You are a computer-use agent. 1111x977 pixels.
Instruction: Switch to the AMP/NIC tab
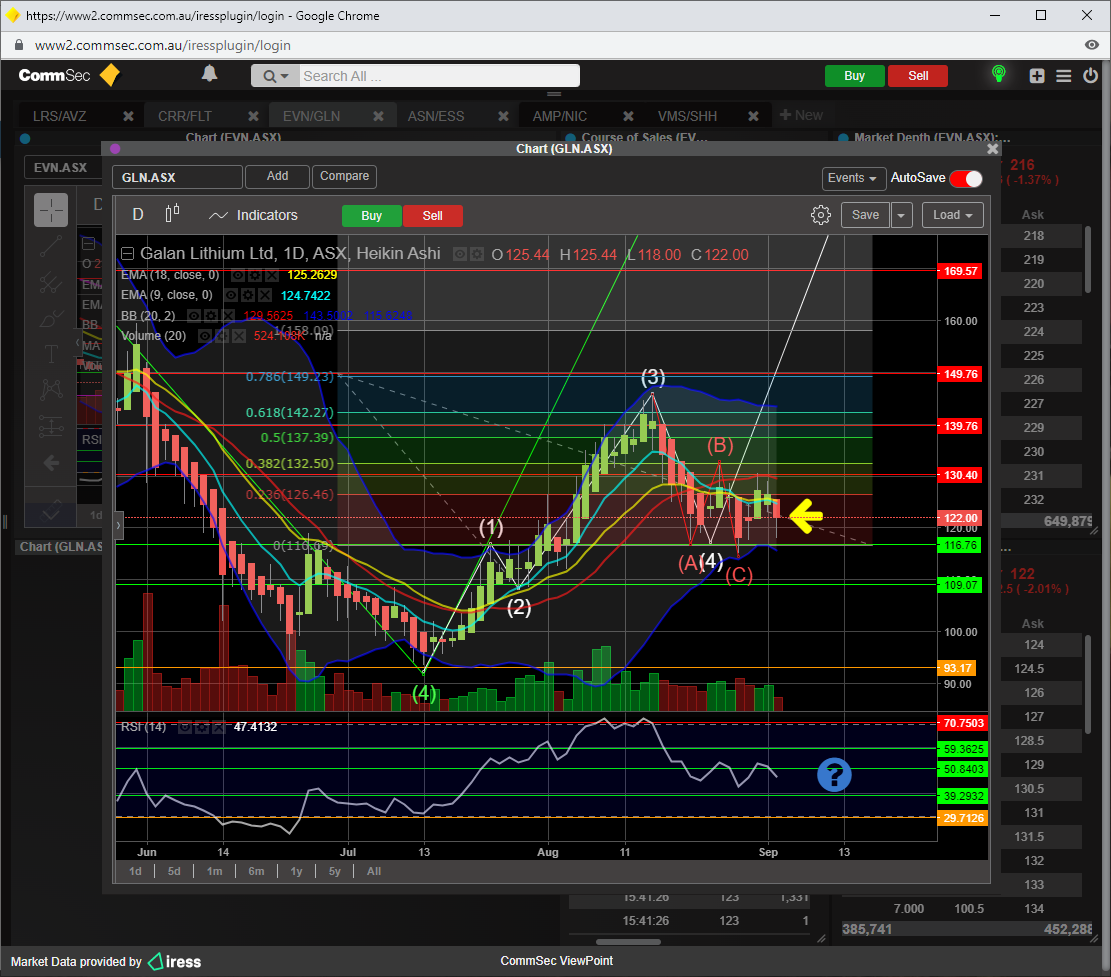coord(560,116)
